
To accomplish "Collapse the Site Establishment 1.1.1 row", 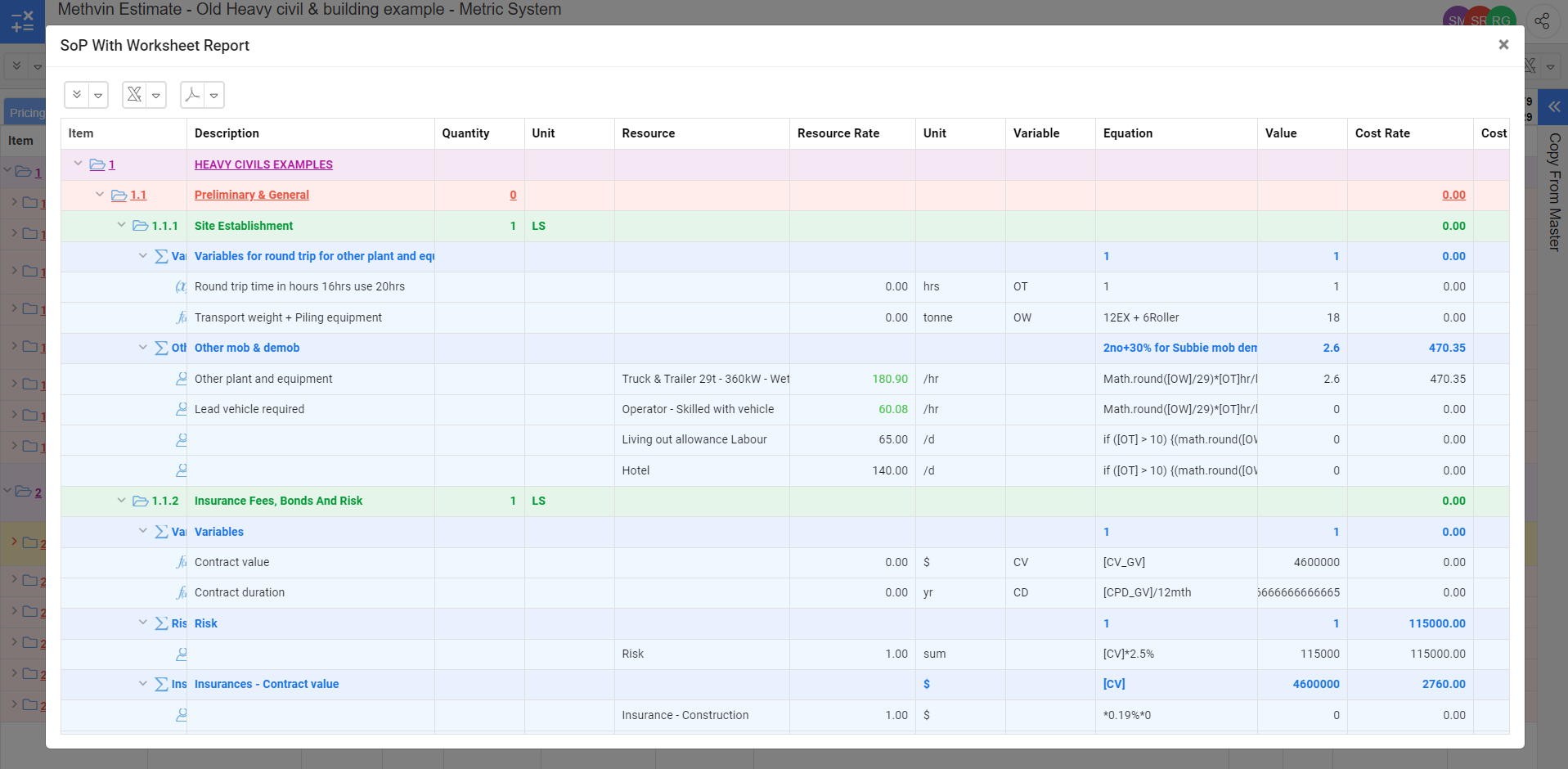I will coord(121,225).
